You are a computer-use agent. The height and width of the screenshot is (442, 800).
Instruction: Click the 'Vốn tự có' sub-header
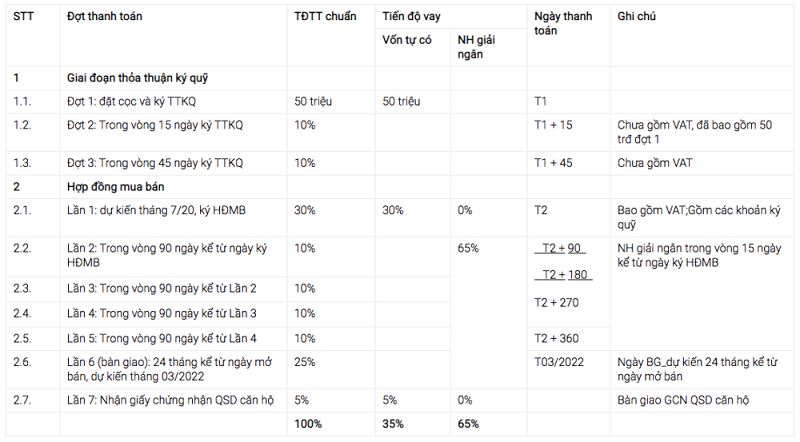pyautogui.click(x=407, y=40)
